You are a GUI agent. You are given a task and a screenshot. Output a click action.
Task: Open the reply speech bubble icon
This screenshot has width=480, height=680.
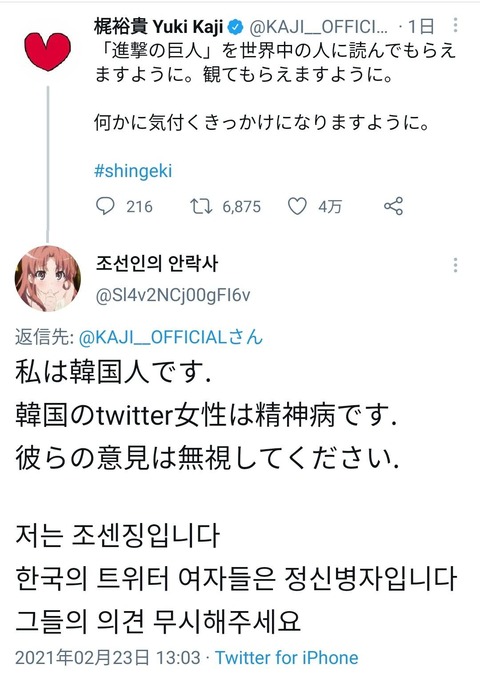(x=105, y=206)
